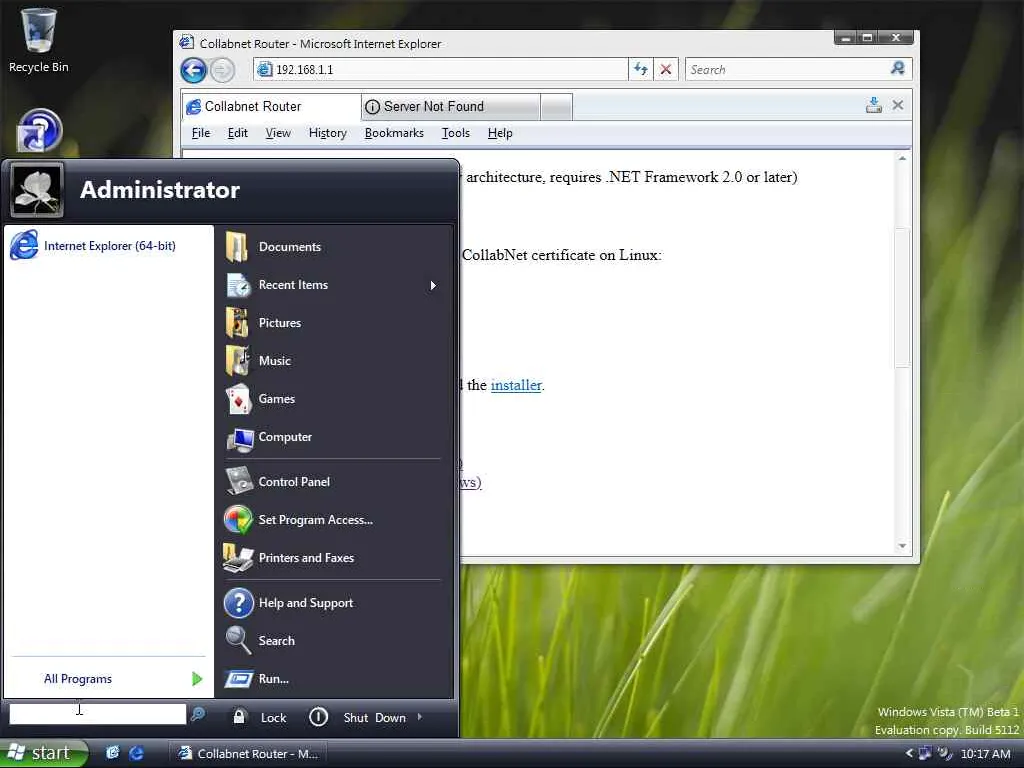This screenshot has width=1024, height=768.
Task: Click the page icon in the address bar
Action: coord(264,69)
